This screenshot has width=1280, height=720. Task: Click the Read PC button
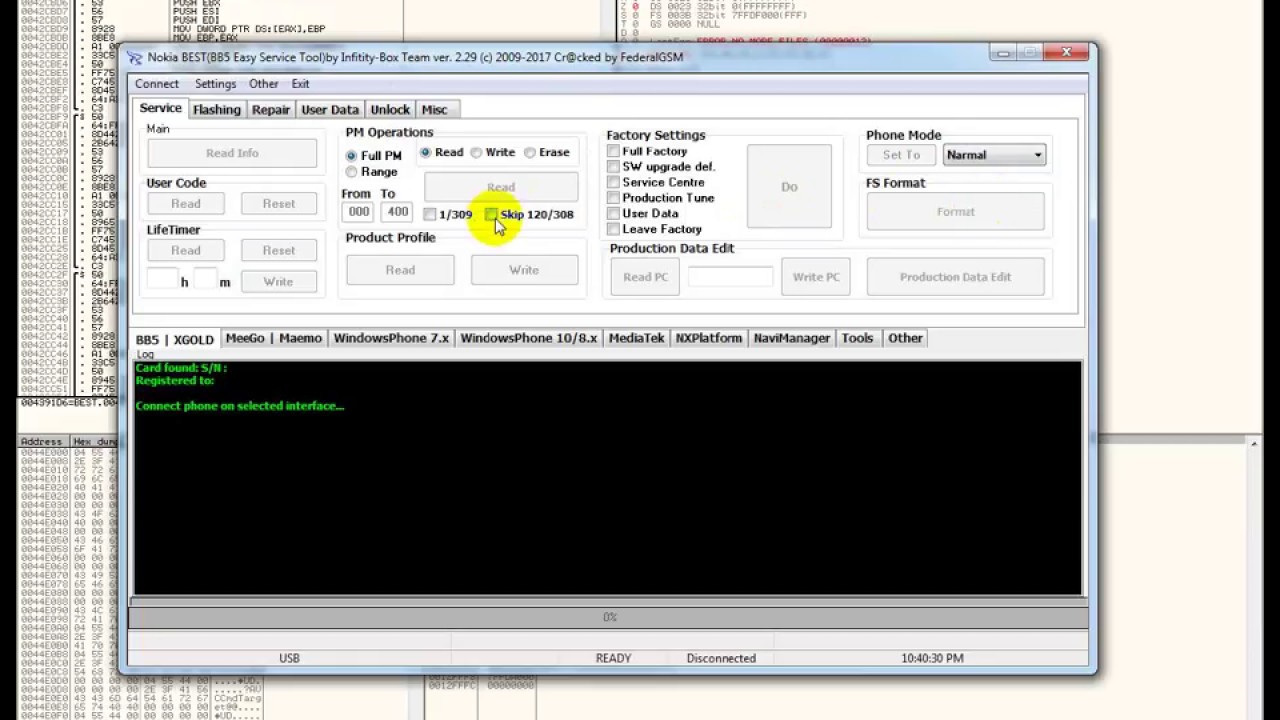[645, 277]
